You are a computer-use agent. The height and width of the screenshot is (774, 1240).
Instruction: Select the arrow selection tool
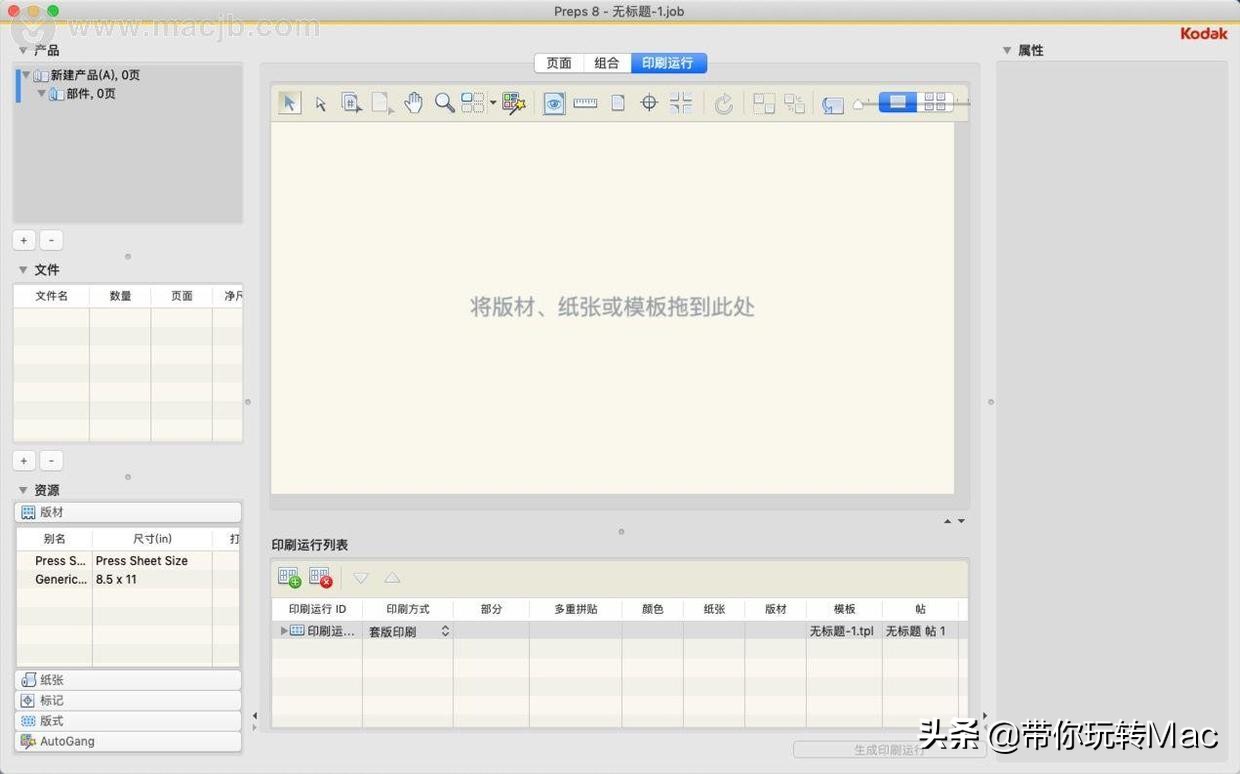coord(289,102)
